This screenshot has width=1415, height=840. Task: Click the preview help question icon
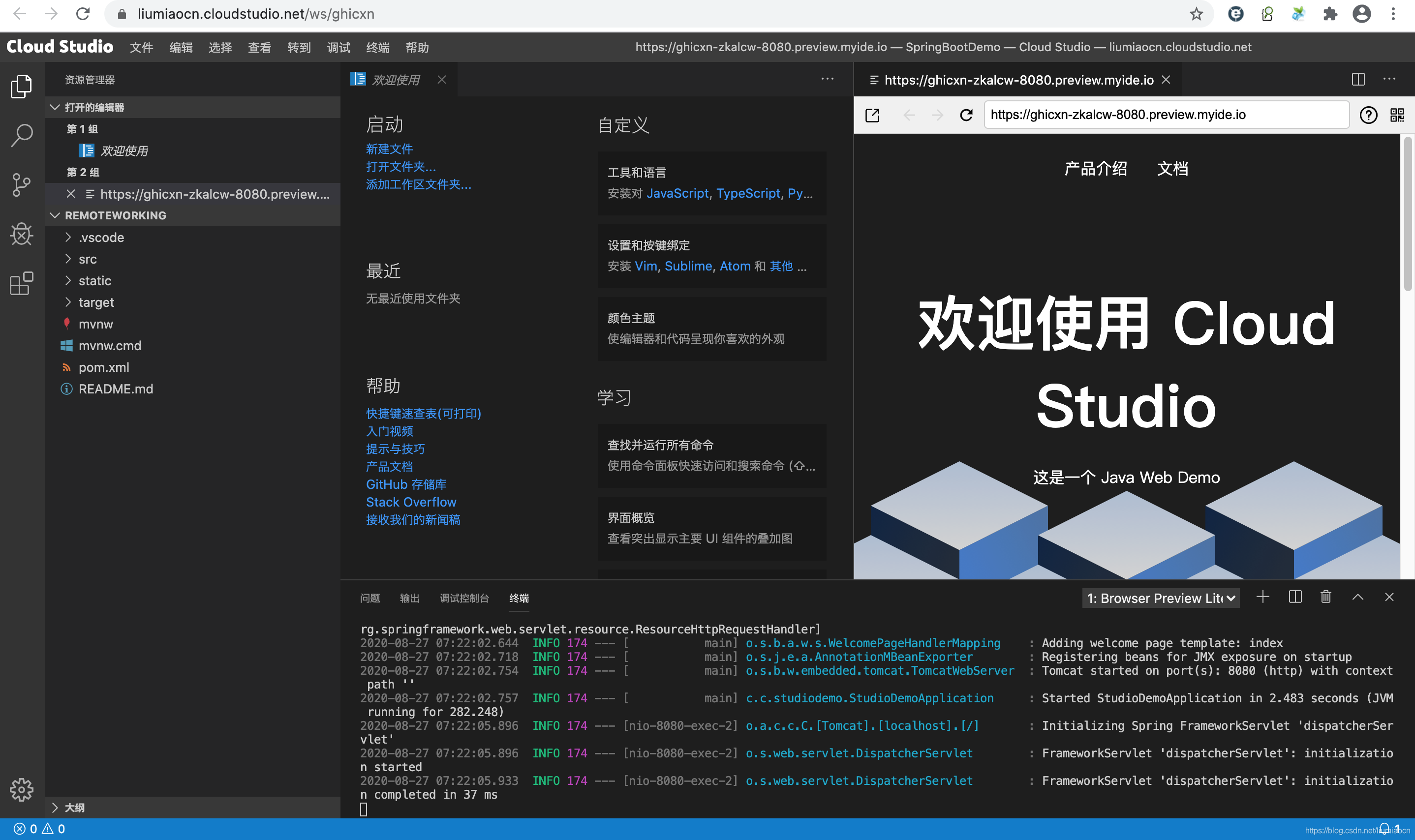coord(1369,115)
